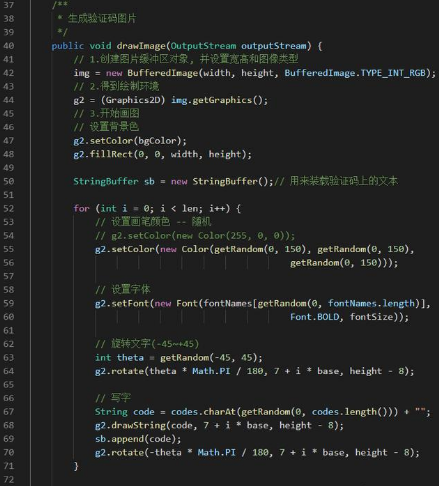The image size is (439, 486).
Task: Click line number 52 in the gutter
Action: [x=8, y=209]
